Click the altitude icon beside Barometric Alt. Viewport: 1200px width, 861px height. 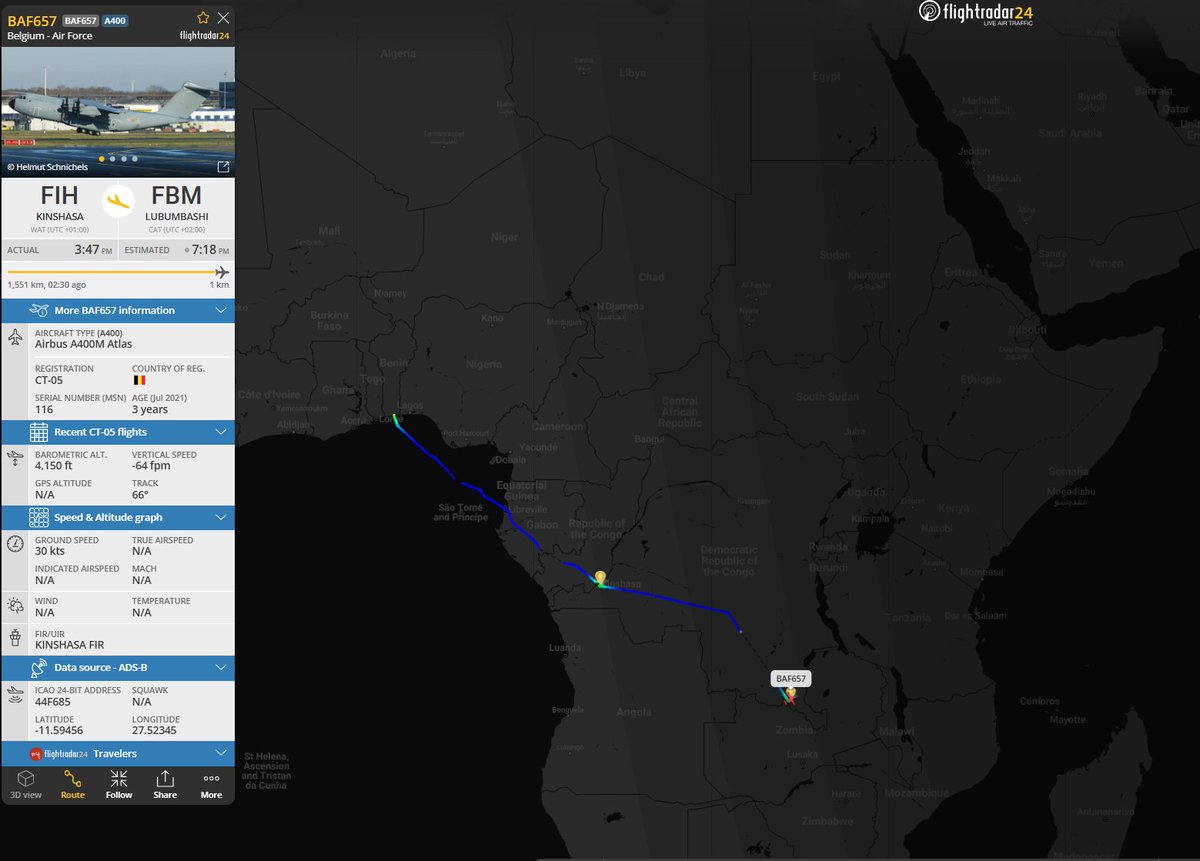coord(15,459)
